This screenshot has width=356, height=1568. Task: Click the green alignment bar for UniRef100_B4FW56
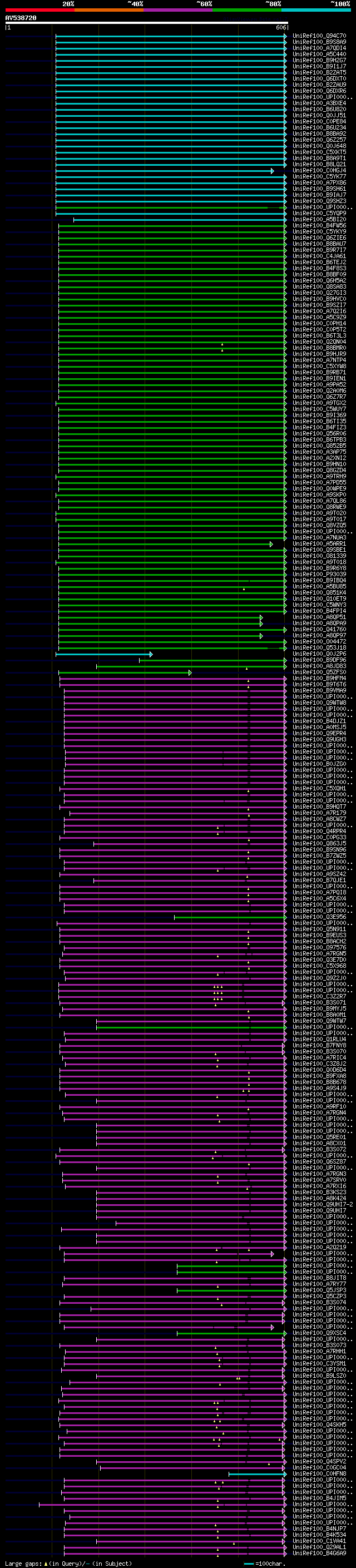click(172, 226)
